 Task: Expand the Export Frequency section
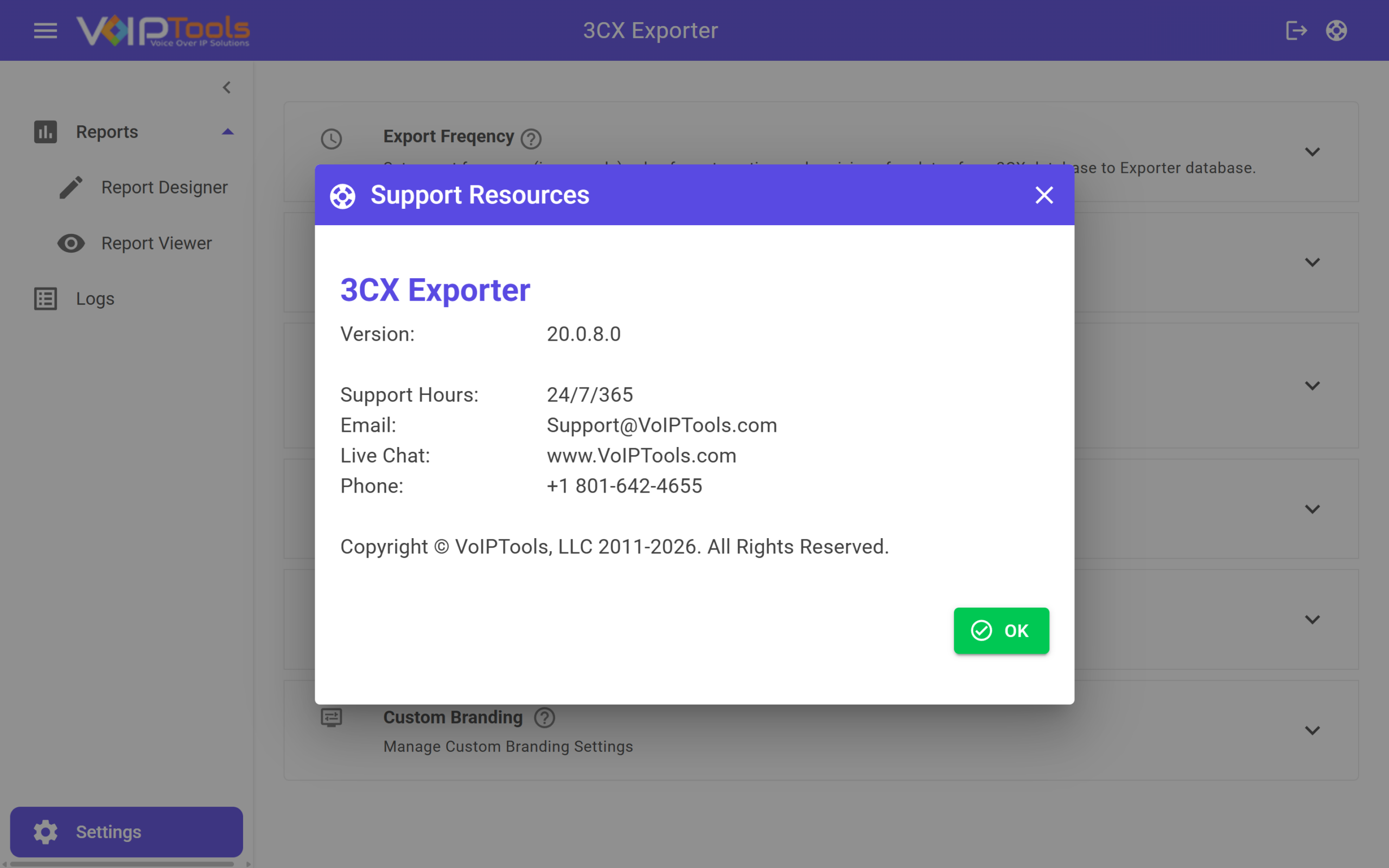coord(1312,151)
